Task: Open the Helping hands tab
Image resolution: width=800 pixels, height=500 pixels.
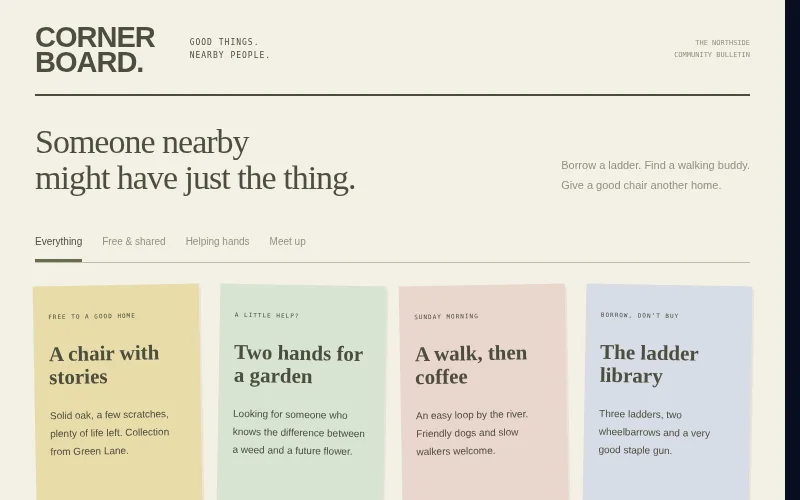Action: [x=217, y=241]
